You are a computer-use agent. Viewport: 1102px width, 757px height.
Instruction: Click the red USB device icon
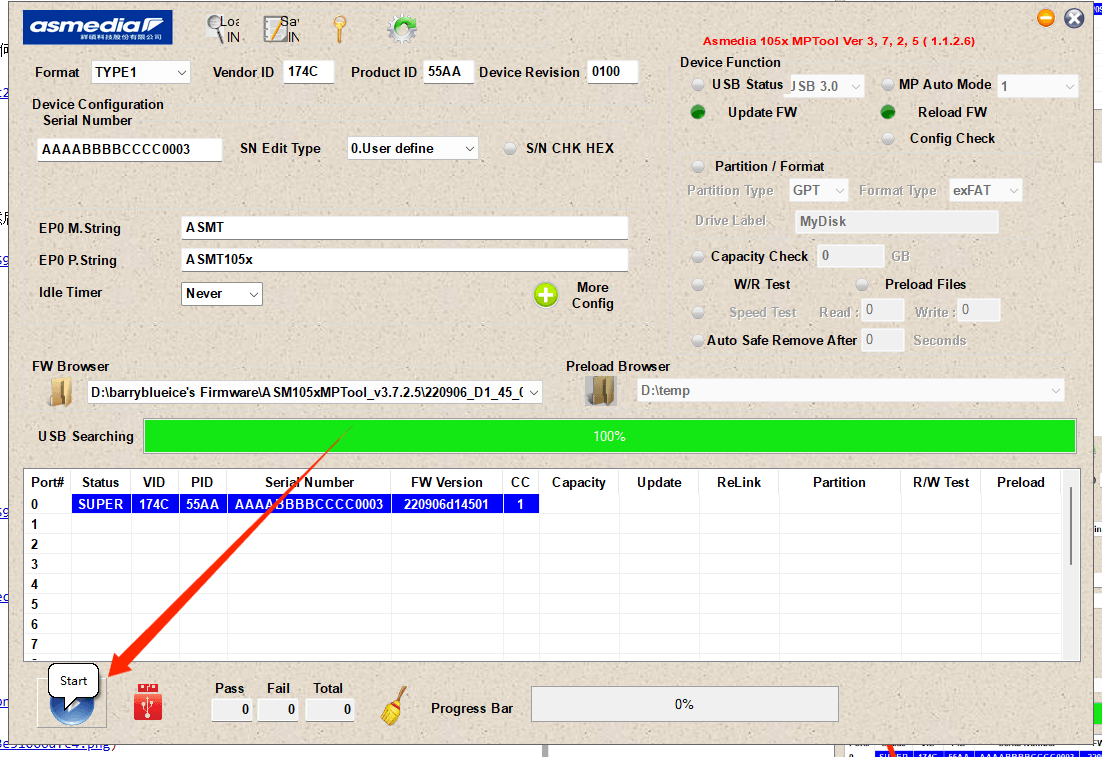(148, 702)
